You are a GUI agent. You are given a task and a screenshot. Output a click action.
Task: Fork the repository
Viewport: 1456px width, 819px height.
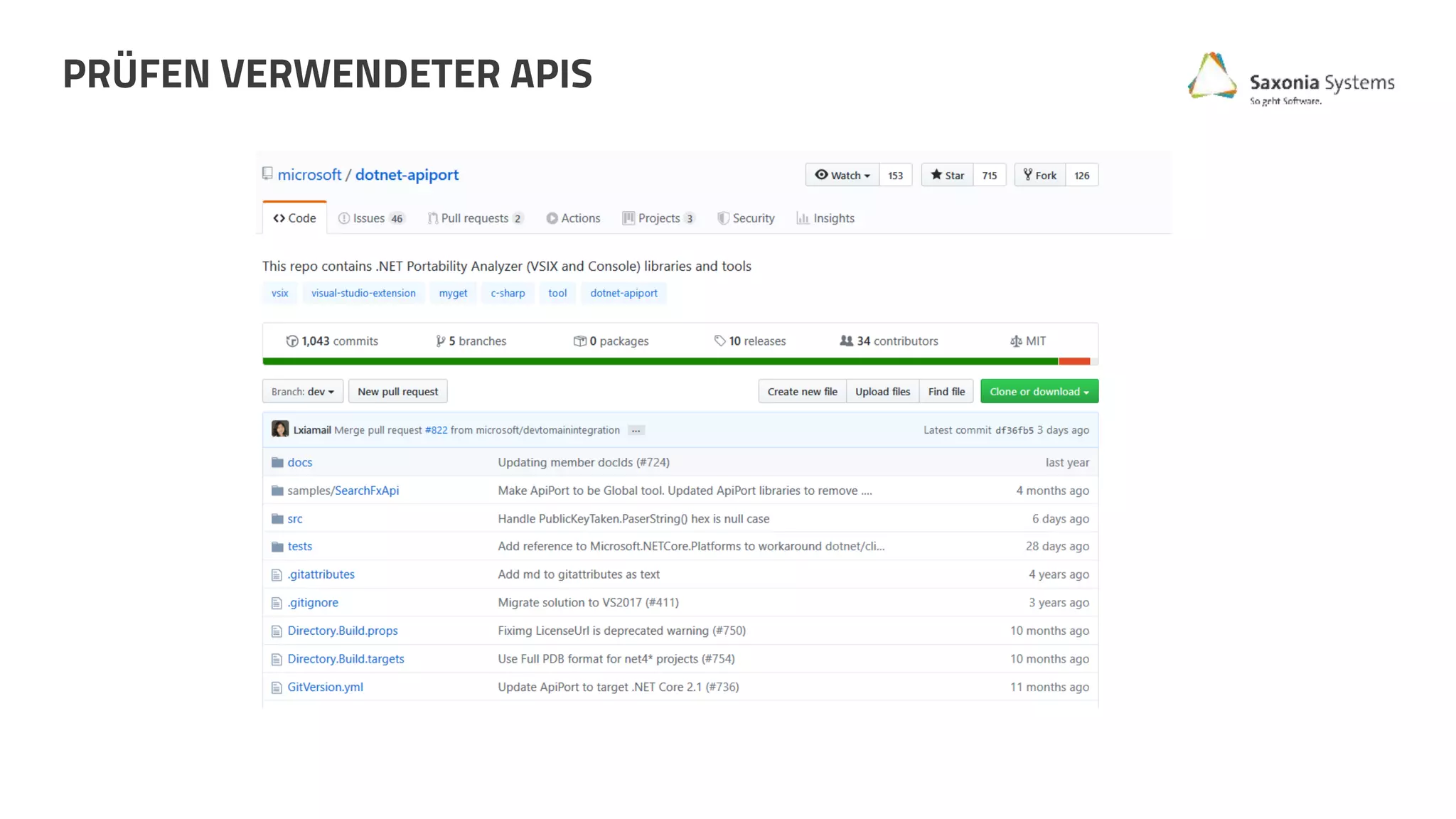click(x=1040, y=175)
